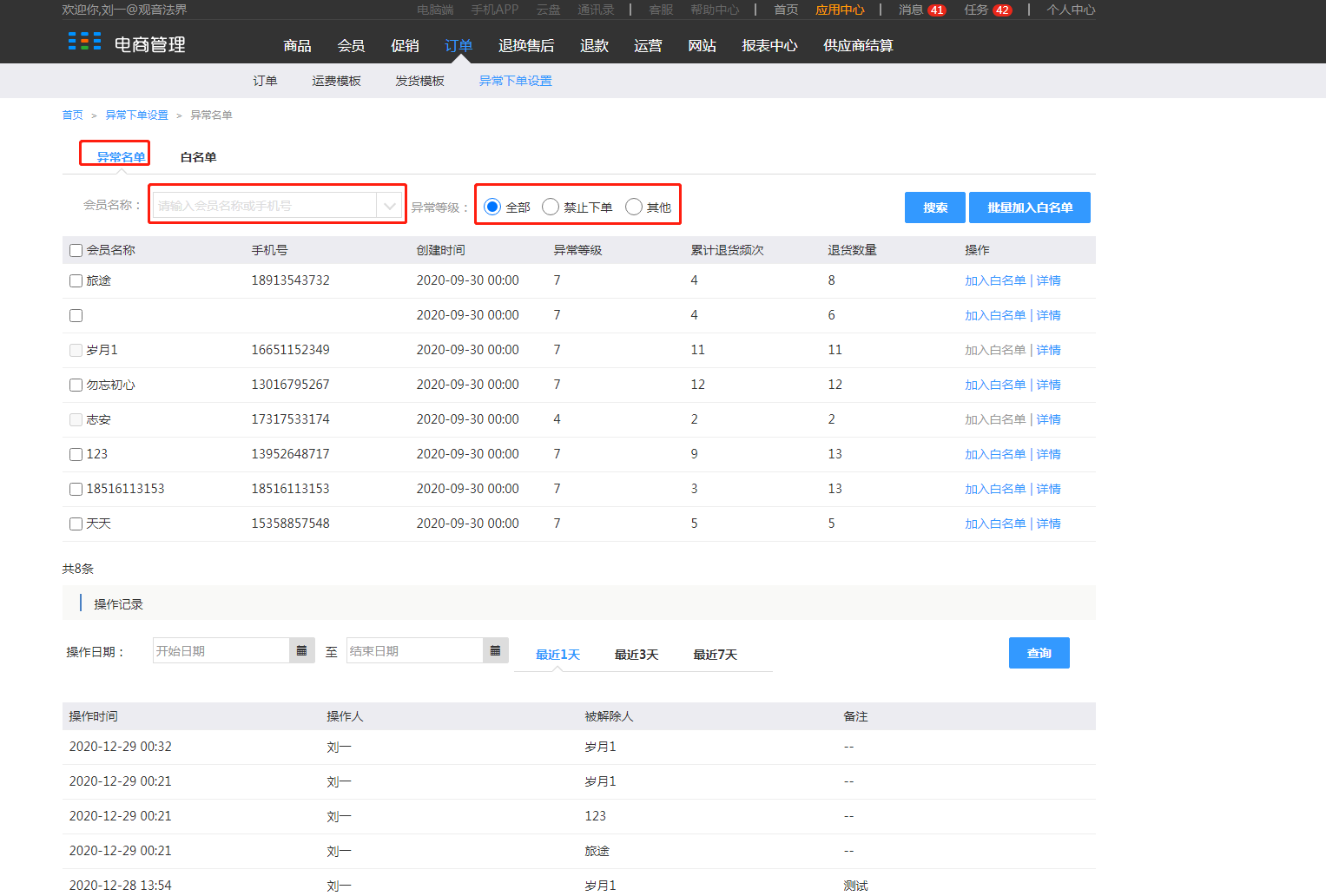Click the 首页 breadcrumb link
This screenshot has height=896, width=1326.
point(73,115)
